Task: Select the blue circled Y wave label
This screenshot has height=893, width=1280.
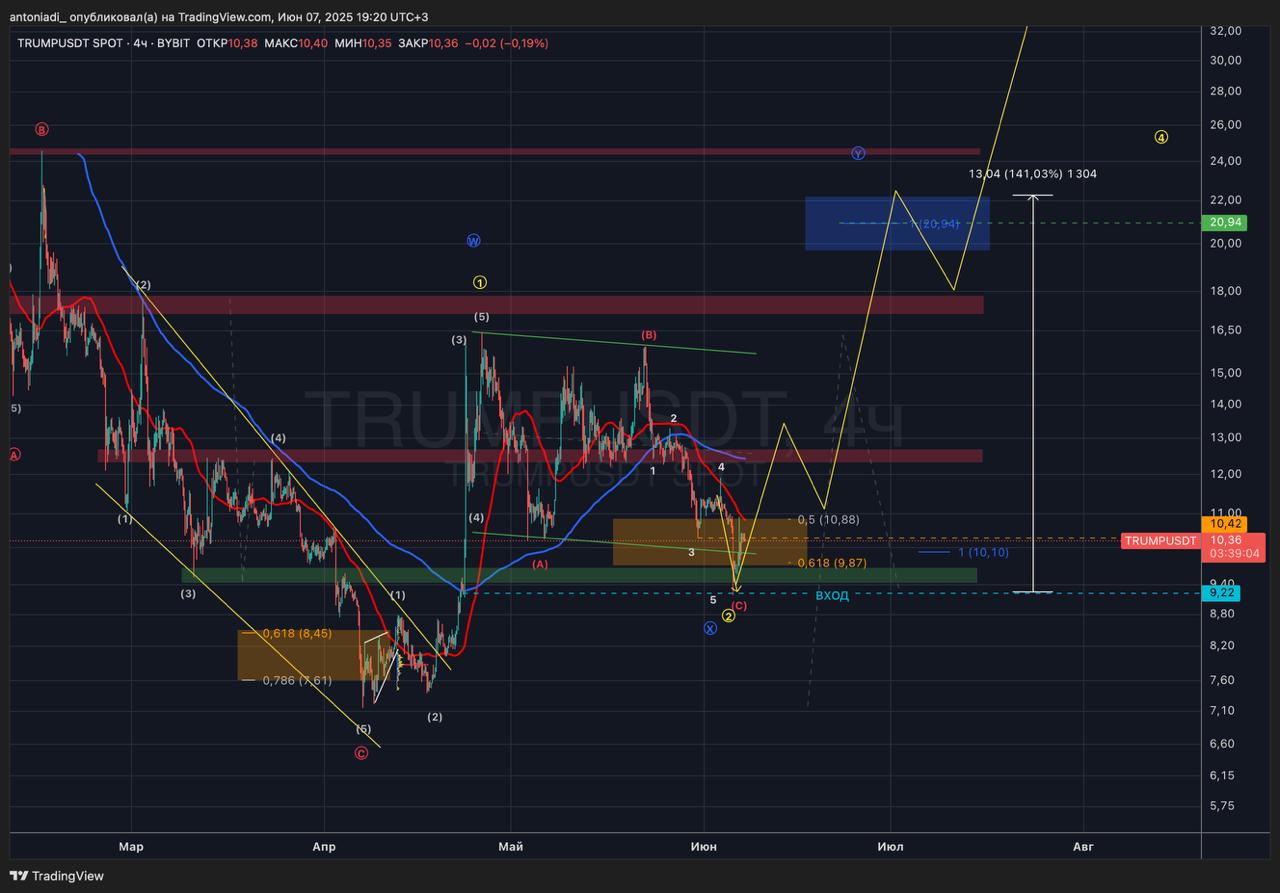Action: (858, 153)
